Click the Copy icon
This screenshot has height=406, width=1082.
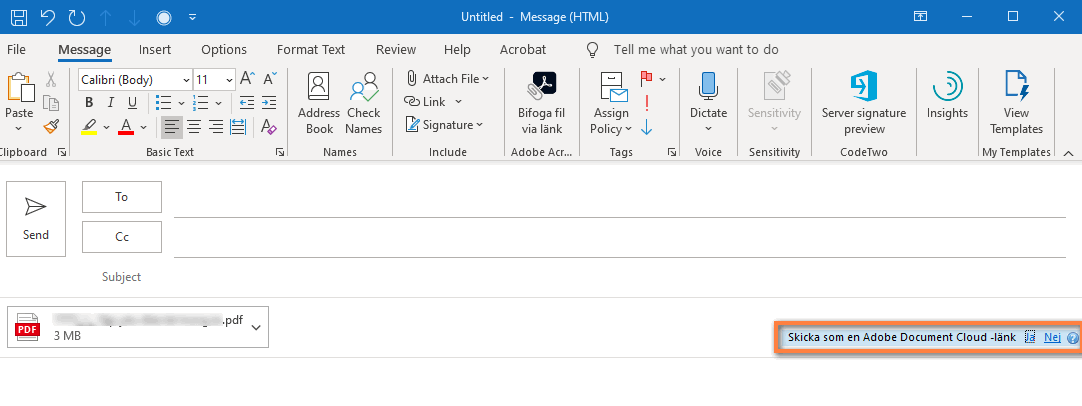(50, 104)
